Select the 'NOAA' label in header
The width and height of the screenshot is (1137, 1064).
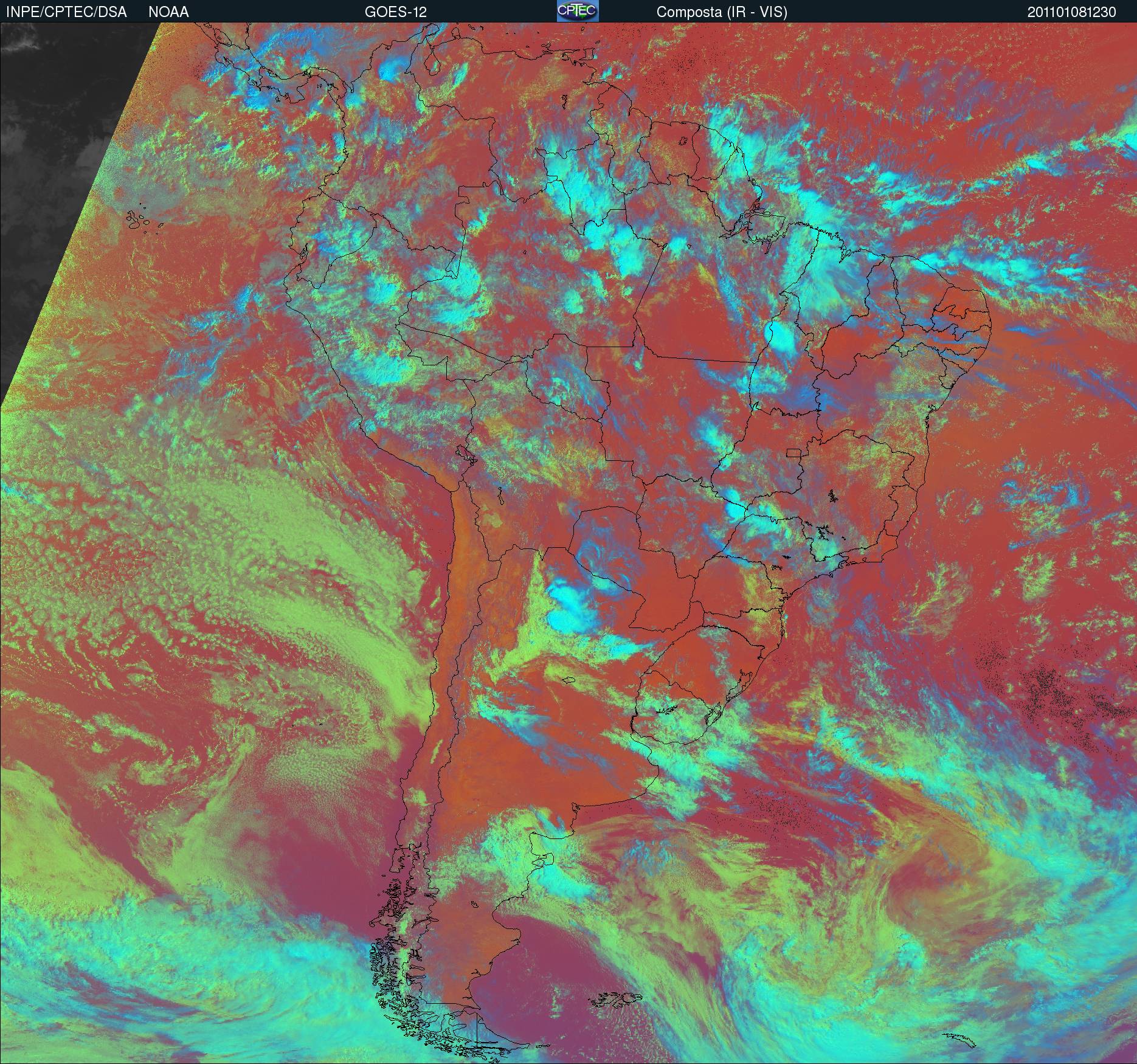click(168, 12)
